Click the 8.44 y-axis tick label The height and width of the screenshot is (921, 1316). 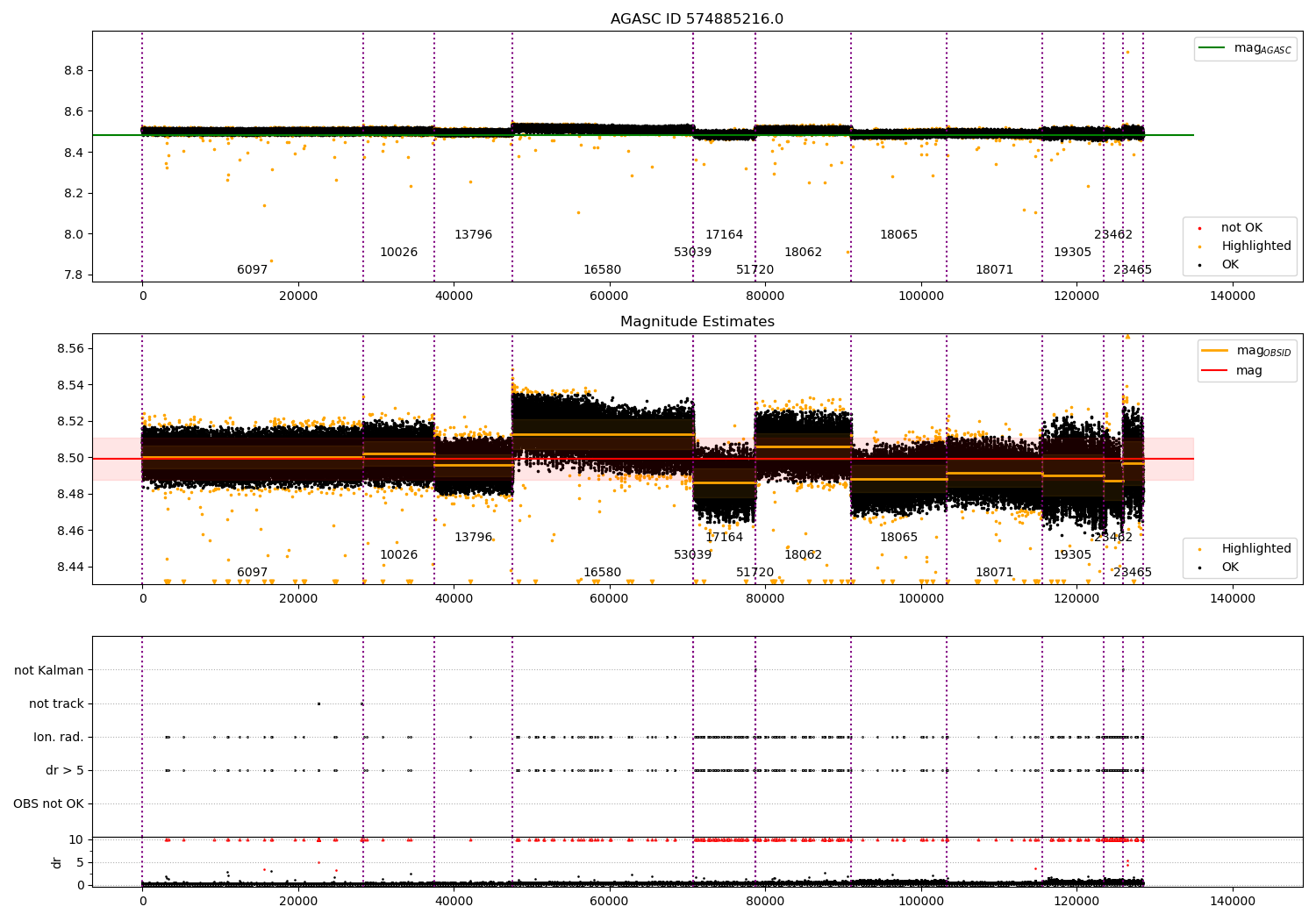pyautogui.click(x=70, y=568)
